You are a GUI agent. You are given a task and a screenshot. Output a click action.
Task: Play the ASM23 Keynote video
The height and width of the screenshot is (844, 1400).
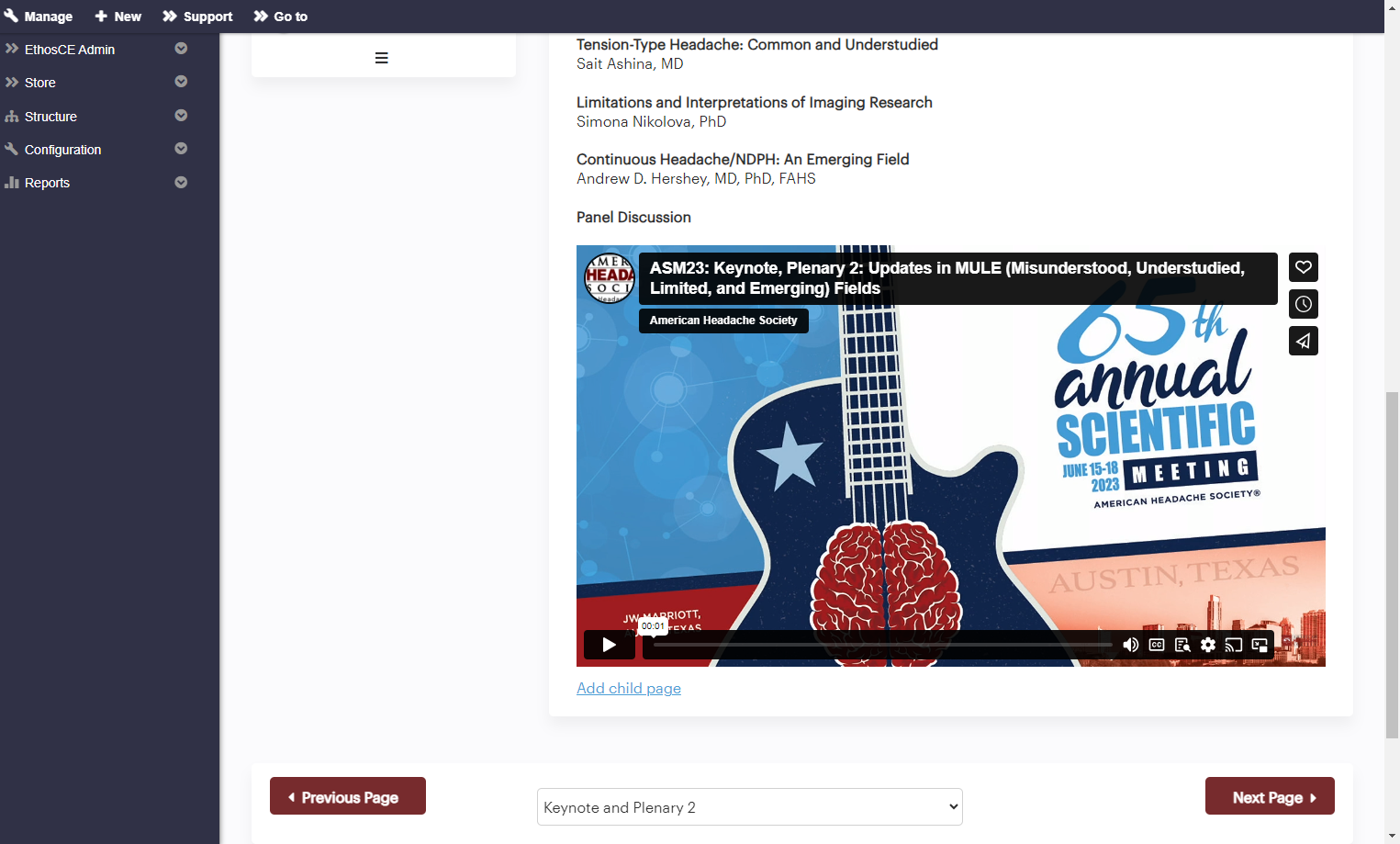(x=609, y=645)
